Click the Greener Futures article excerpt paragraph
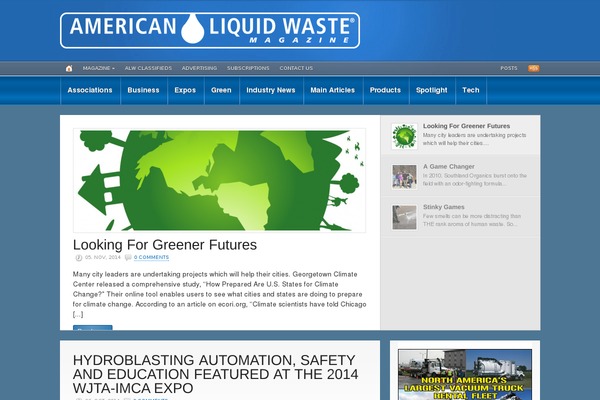This screenshot has width=600, height=400. (x=219, y=294)
